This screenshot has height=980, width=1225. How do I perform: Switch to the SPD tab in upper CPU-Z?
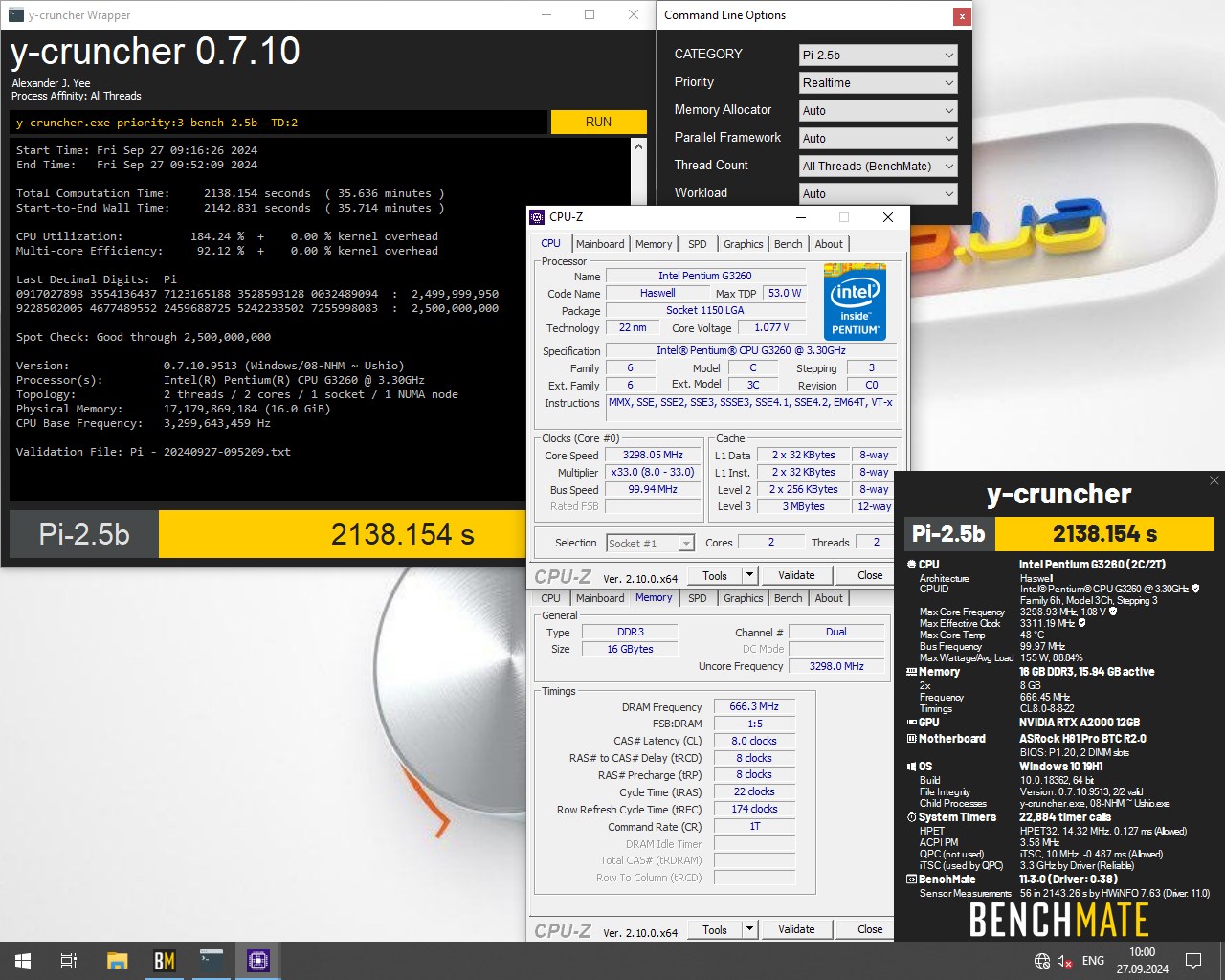coord(698,244)
